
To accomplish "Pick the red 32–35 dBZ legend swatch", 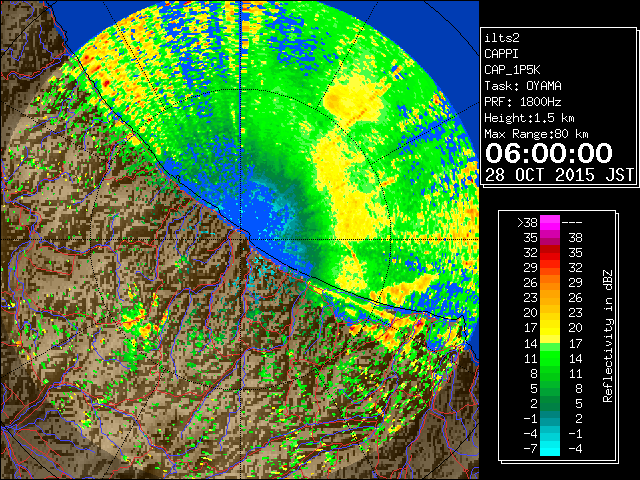I will tap(550, 253).
